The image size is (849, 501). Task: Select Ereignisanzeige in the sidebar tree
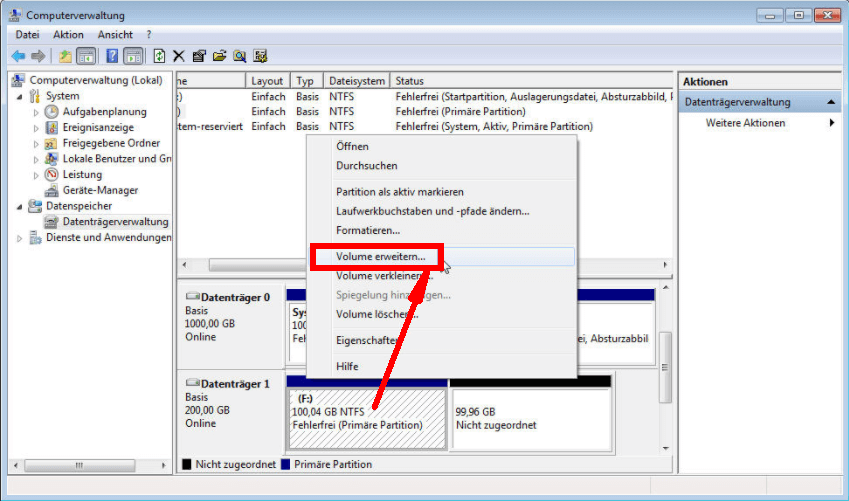pyautogui.click(x=98, y=127)
